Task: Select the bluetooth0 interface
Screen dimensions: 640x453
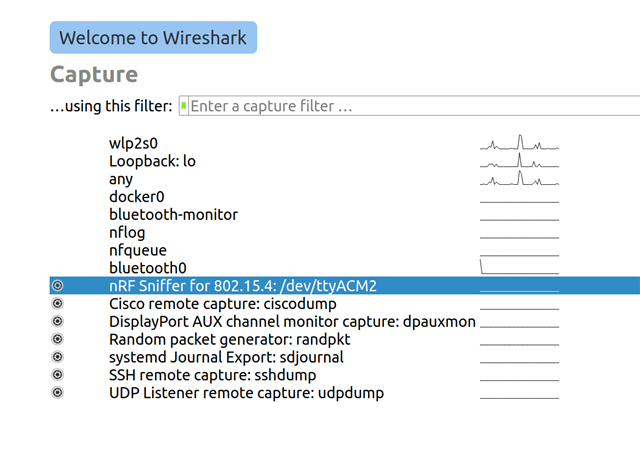Action: point(148,268)
